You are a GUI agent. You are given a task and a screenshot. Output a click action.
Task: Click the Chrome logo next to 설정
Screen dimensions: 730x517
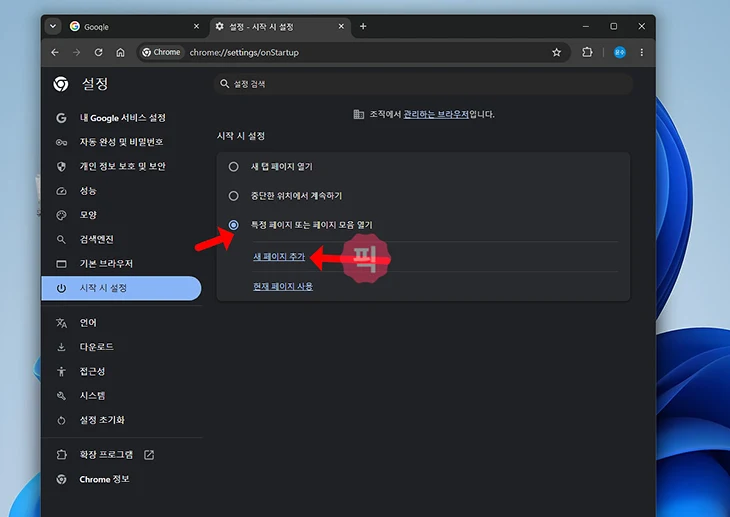[61, 84]
